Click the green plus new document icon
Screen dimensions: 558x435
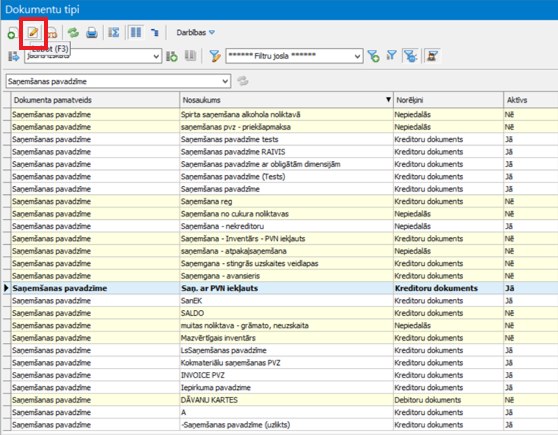(x=11, y=33)
